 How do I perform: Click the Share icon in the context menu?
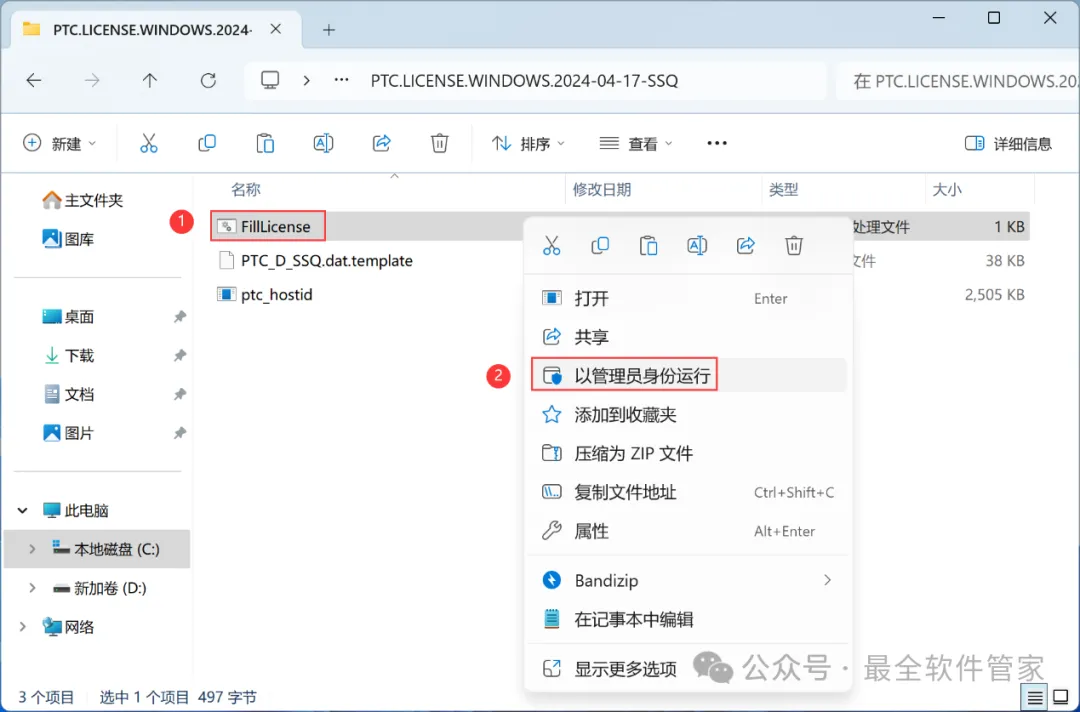745,245
